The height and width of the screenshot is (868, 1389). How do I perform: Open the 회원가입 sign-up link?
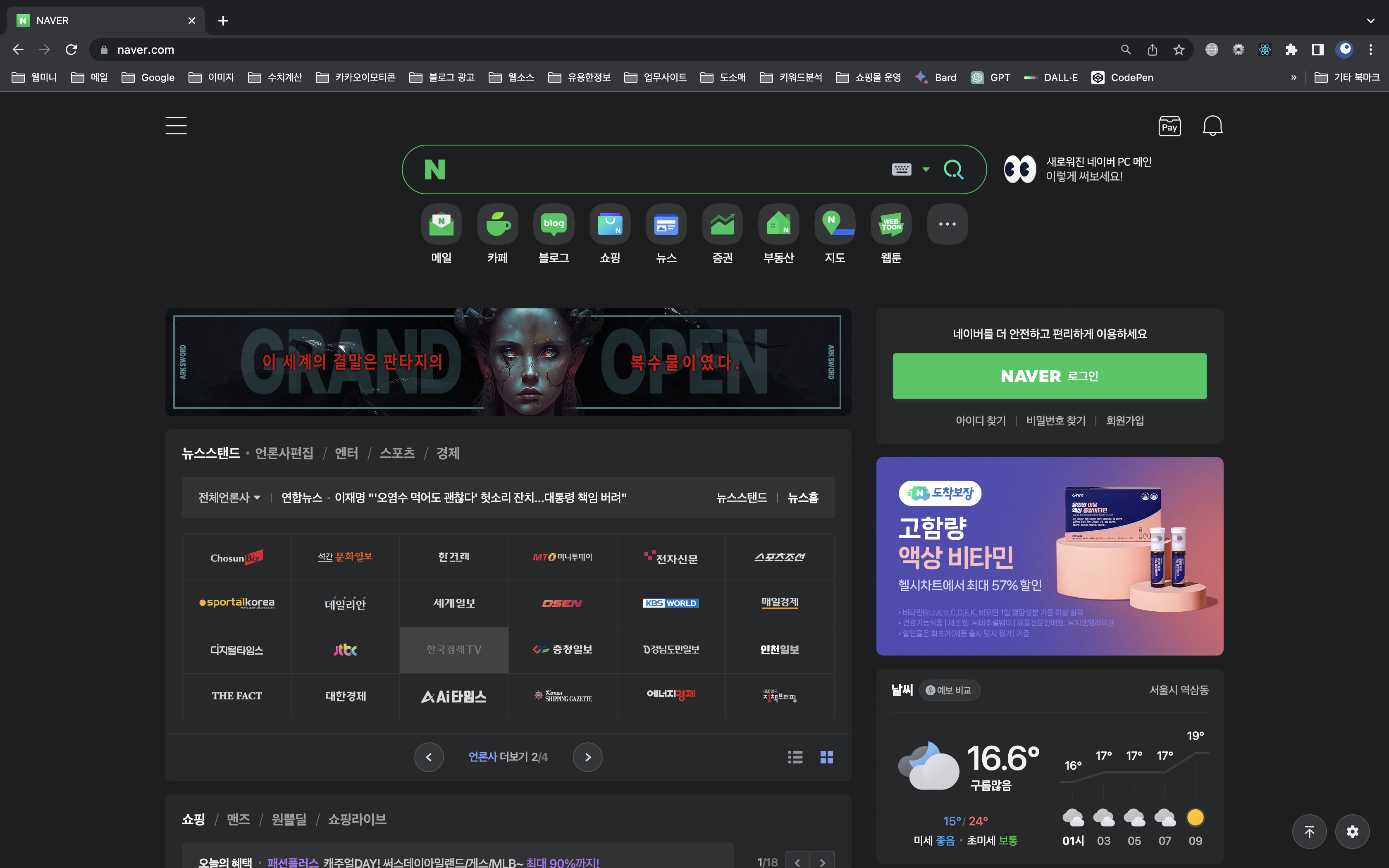tap(1124, 420)
